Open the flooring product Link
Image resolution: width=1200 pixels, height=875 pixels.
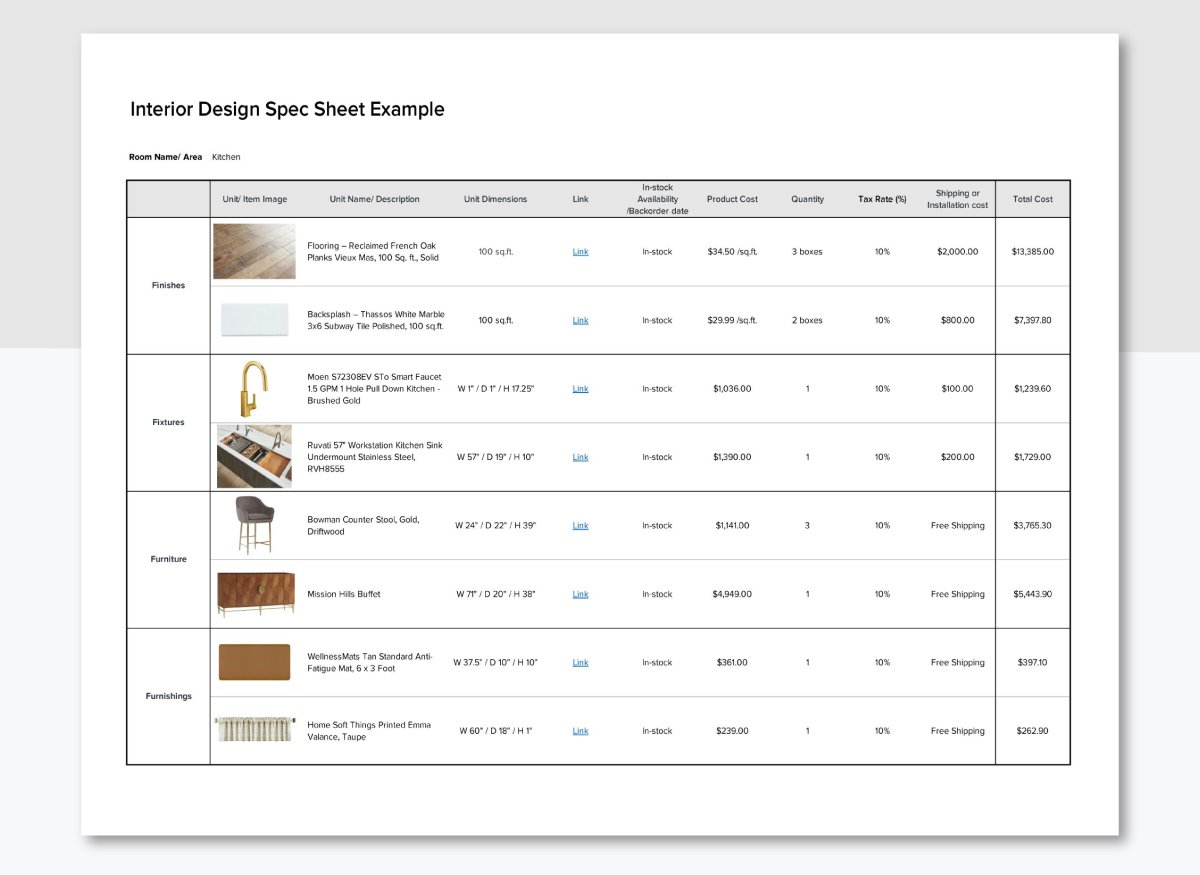point(580,251)
